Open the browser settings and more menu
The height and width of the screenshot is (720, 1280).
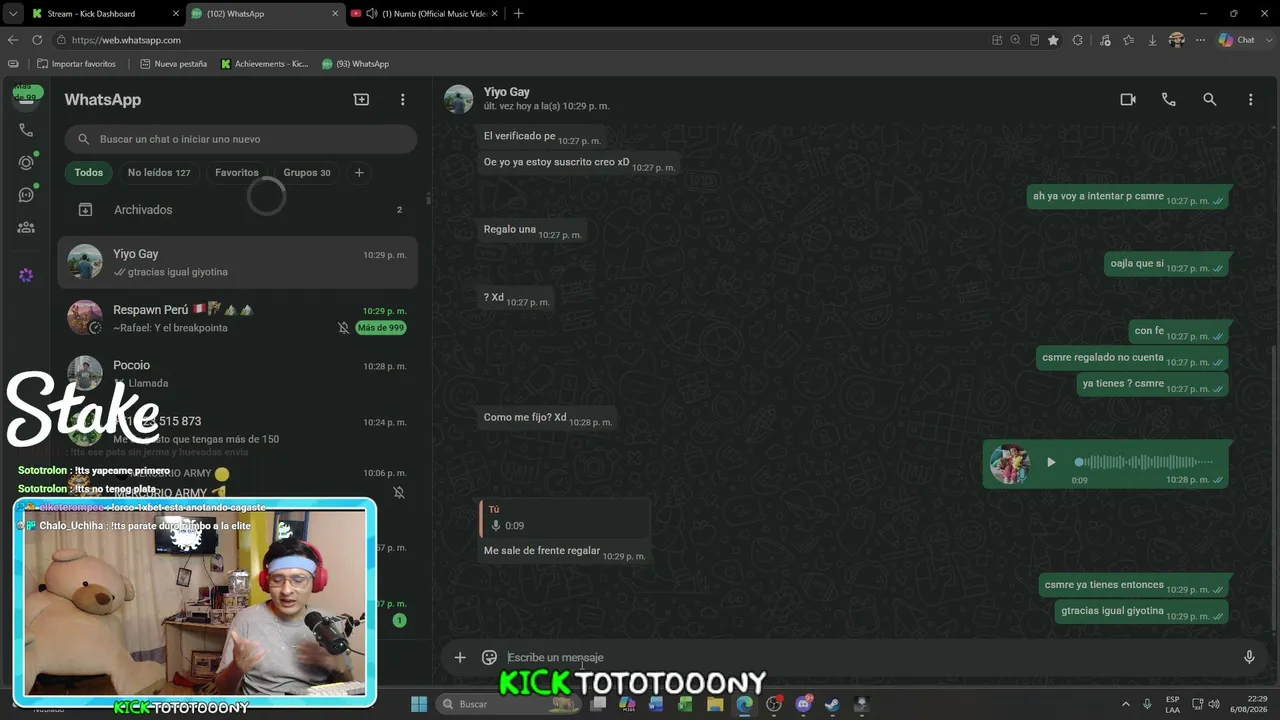pyautogui.click(x=1200, y=40)
